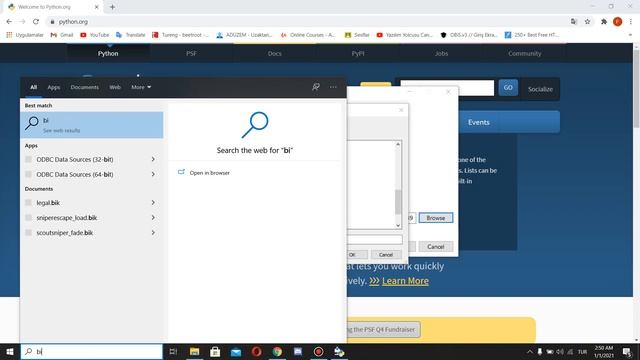Screen dimensions: 640x360
Task: Open the notification center icon
Action: click(x=627, y=351)
